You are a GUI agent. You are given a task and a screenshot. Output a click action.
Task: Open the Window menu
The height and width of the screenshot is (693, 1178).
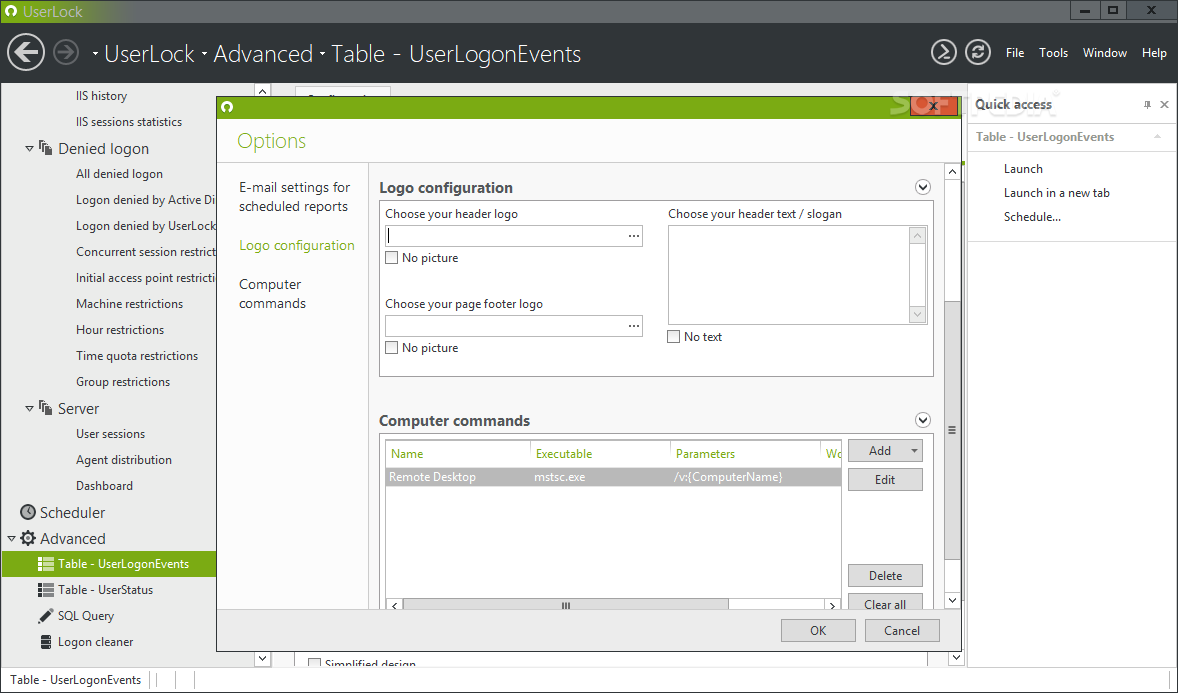pyautogui.click(x=1104, y=53)
